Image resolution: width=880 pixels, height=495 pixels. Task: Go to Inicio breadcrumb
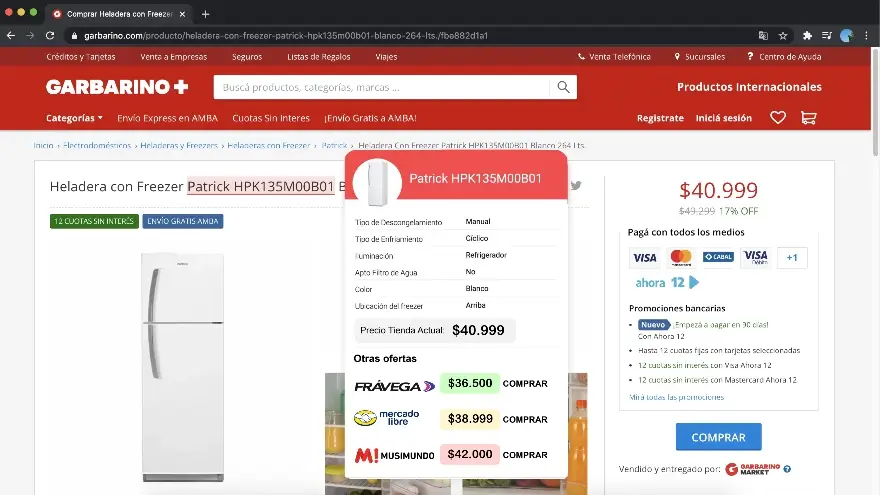click(43, 145)
